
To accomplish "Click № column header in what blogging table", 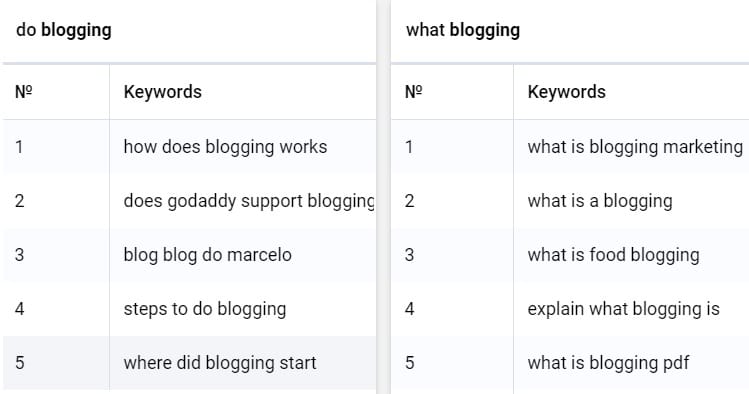I will pyautogui.click(x=413, y=92).
